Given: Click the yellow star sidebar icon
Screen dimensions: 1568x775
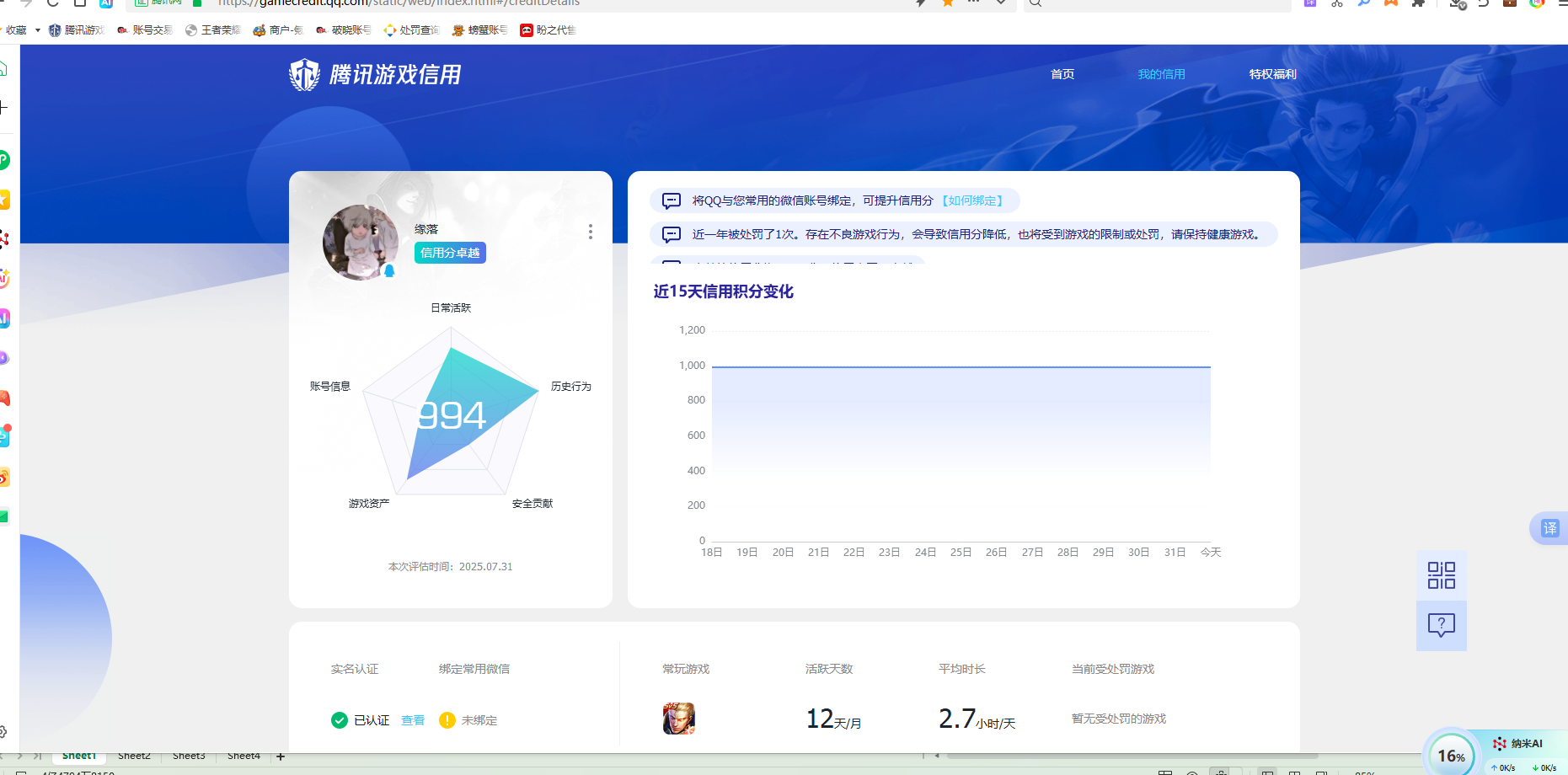Looking at the screenshot, I should coord(3,200).
